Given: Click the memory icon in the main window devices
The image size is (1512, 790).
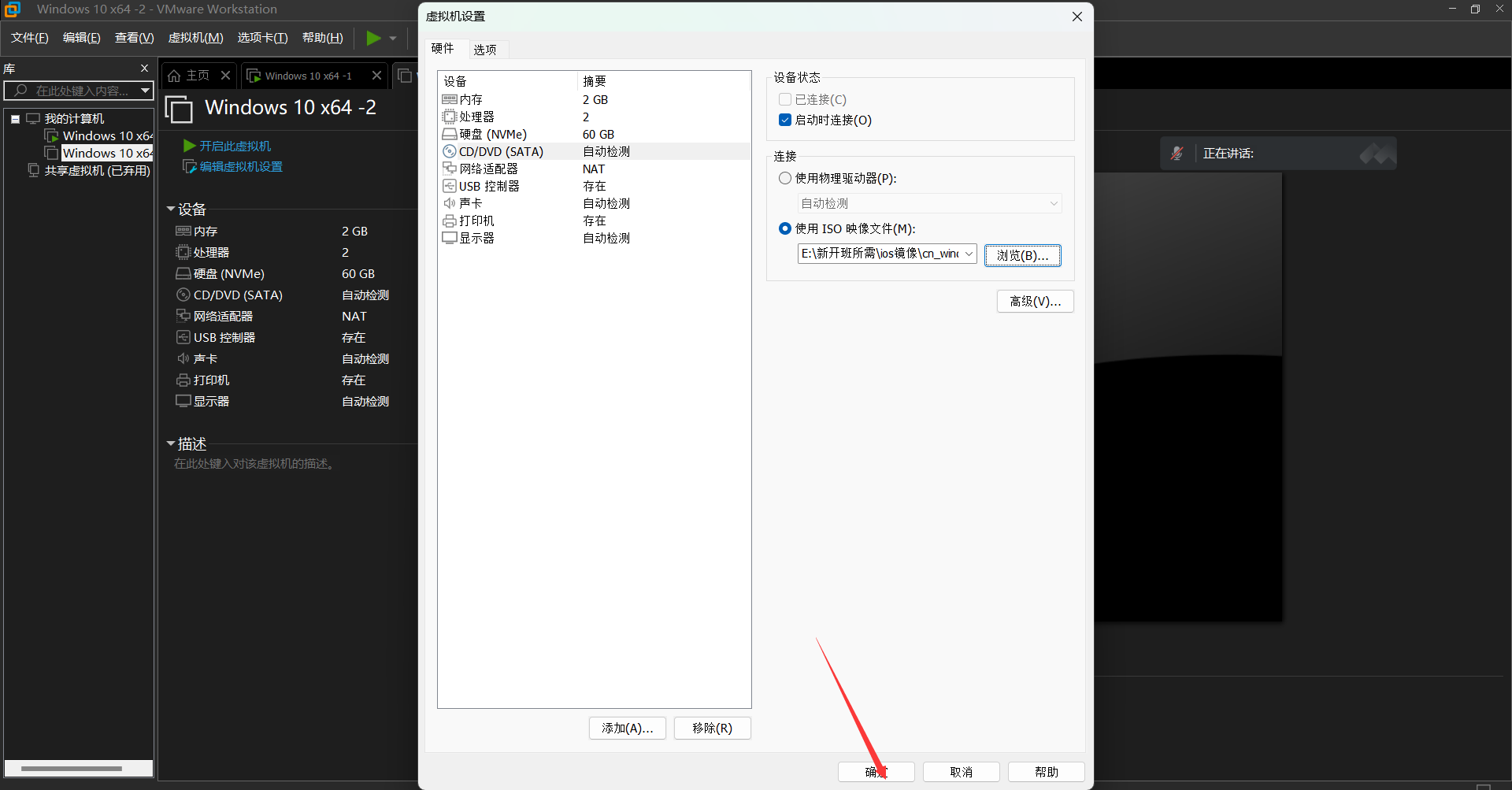Looking at the screenshot, I should pyautogui.click(x=183, y=231).
